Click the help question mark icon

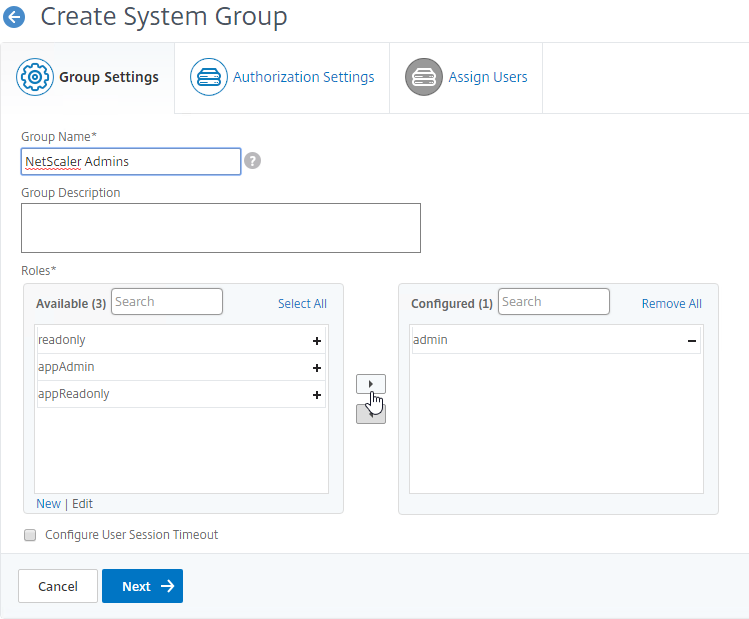(x=253, y=161)
